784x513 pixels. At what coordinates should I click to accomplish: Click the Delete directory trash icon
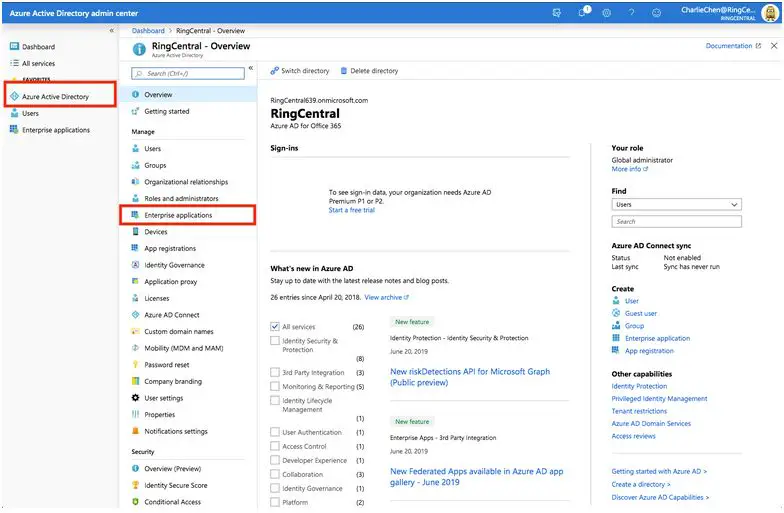pyautogui.click(x=344, y=71)
